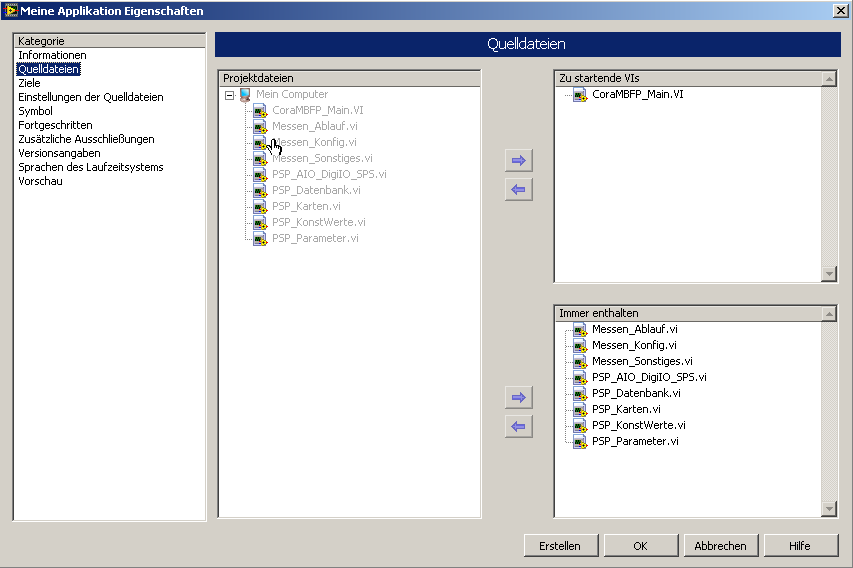Select PSP_Datenbank.vi text in Immer enthalten
The image size is (853, 568).
pos(636,393)
